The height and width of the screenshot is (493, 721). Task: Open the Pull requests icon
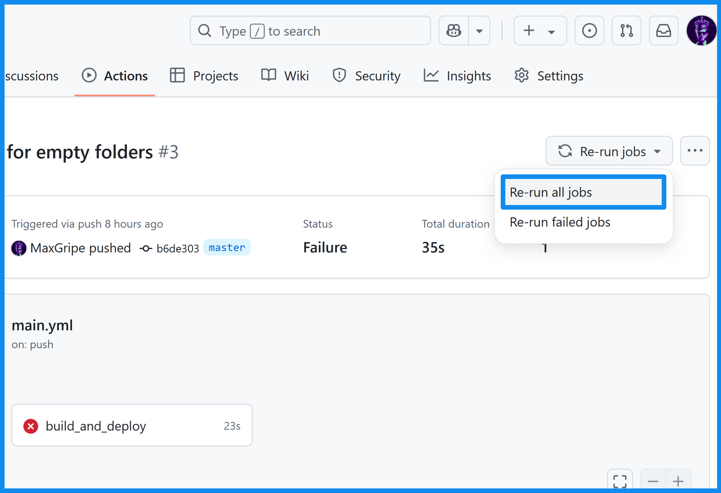(x=626, y=31)
